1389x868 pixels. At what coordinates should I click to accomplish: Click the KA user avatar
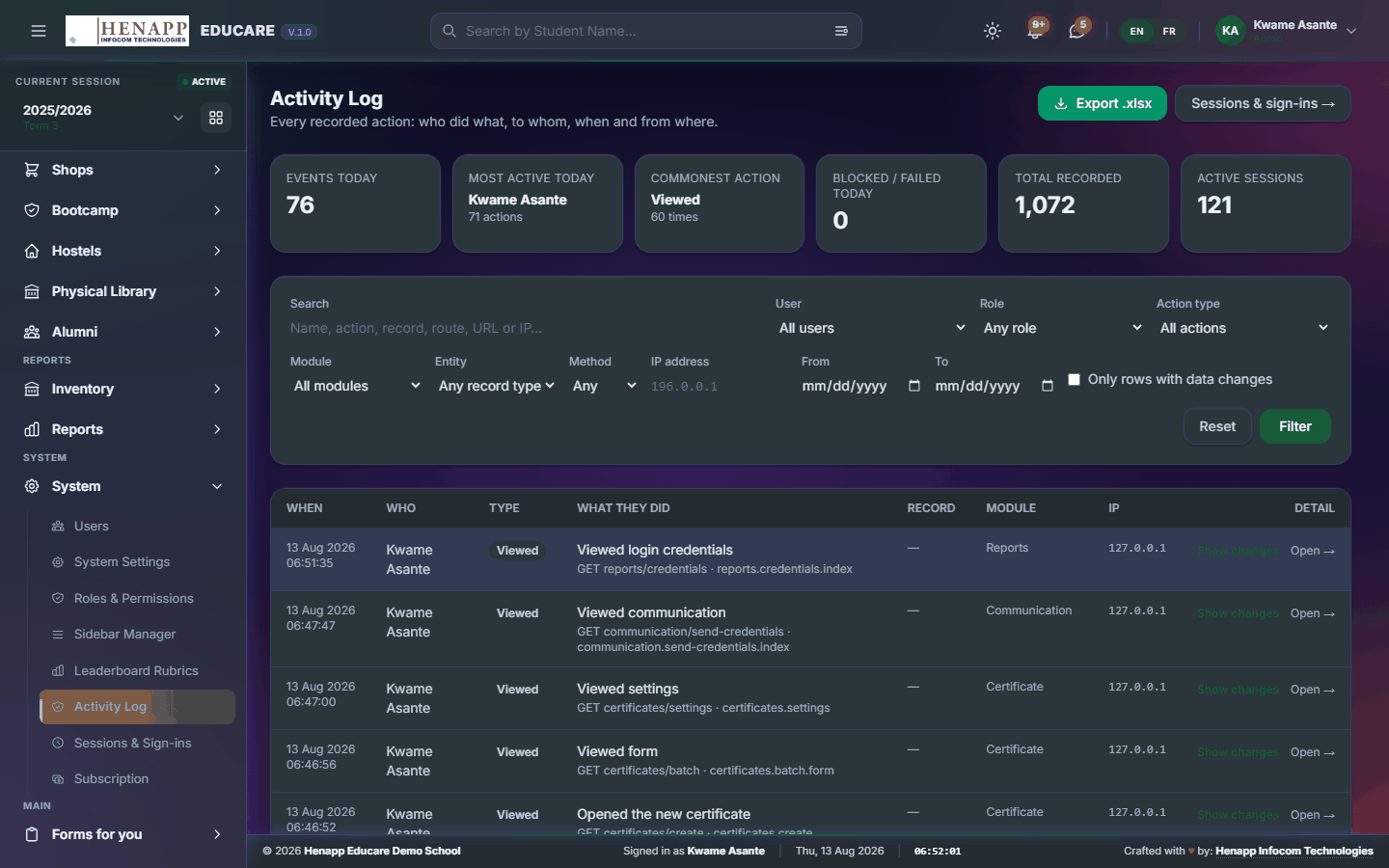1230,31
